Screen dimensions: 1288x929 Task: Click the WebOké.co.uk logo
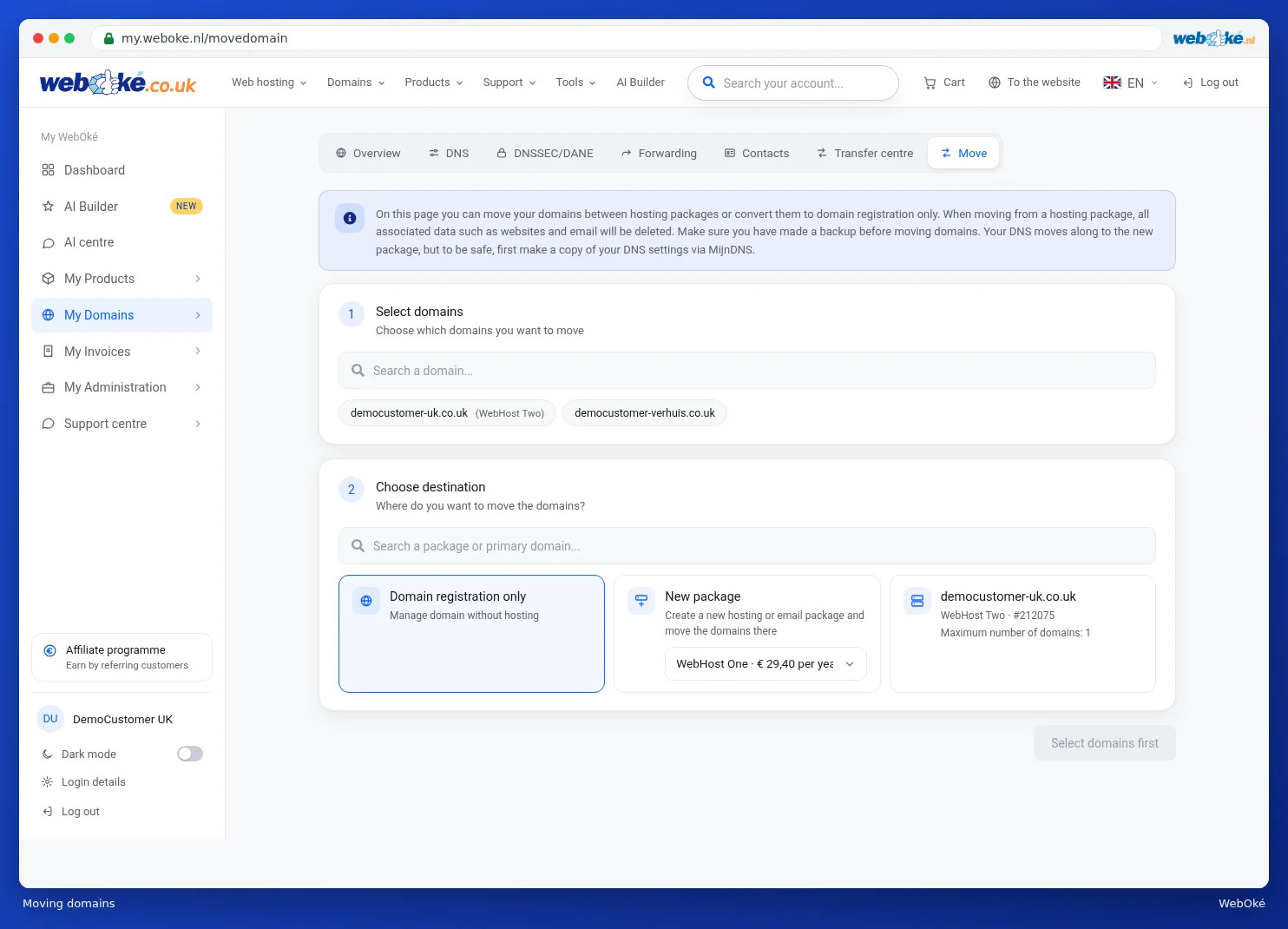[x=118, y=82]
